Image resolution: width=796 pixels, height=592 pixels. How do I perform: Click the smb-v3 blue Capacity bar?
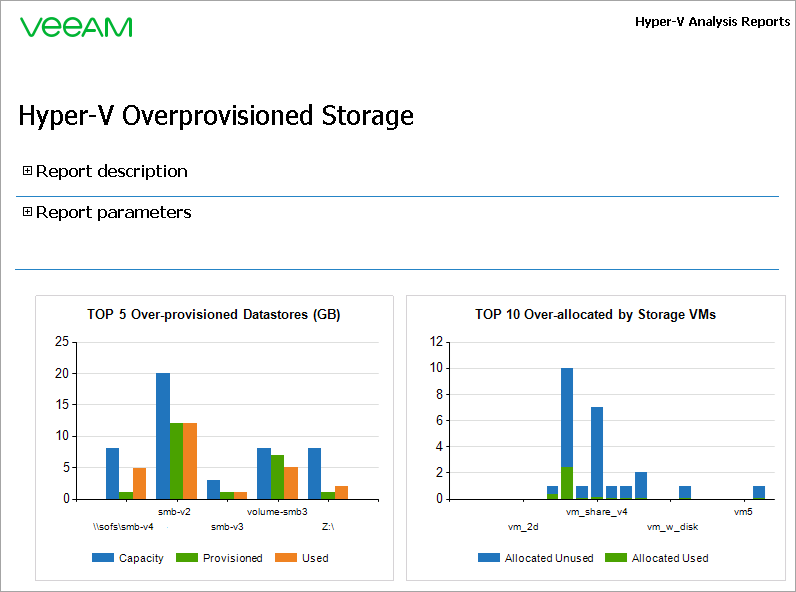tap(214, 489)
